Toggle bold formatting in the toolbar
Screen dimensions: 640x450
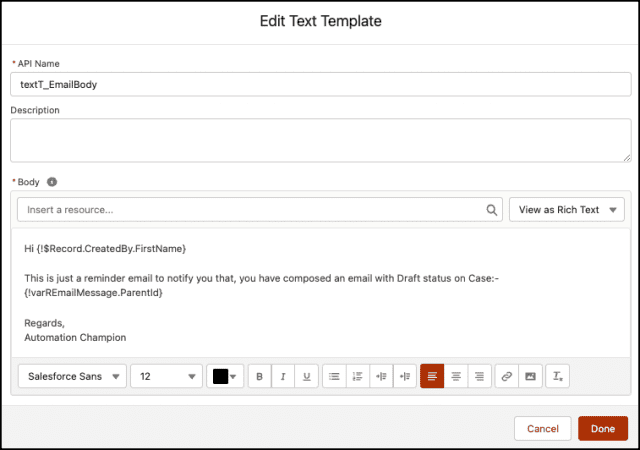point(260,377)
